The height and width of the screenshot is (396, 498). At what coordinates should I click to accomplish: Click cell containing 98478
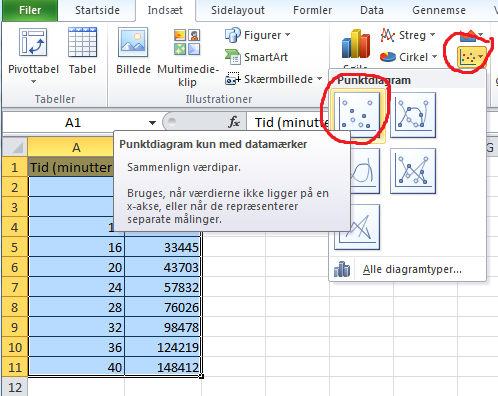163,327
